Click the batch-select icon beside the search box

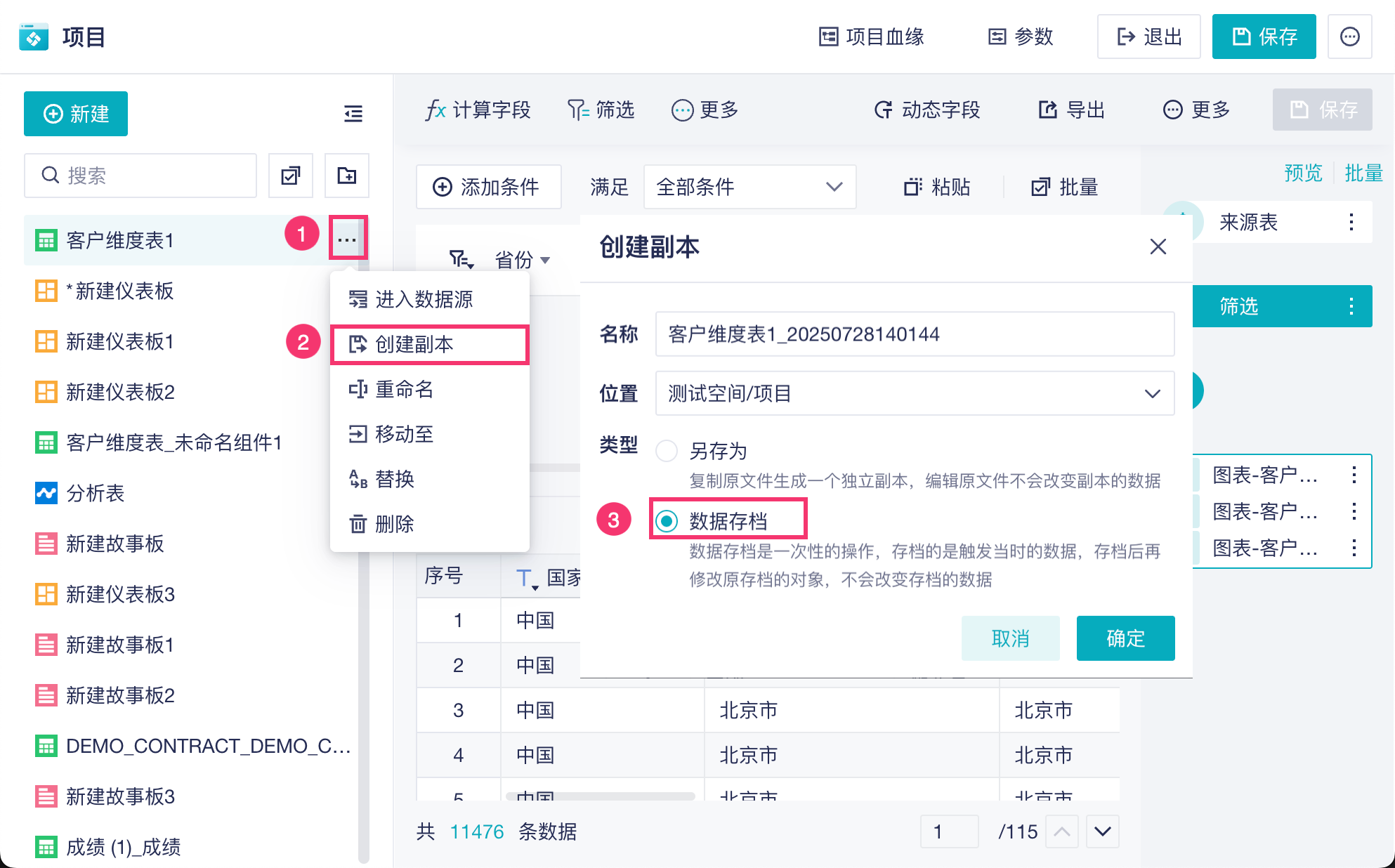click(x=290, y=176)
